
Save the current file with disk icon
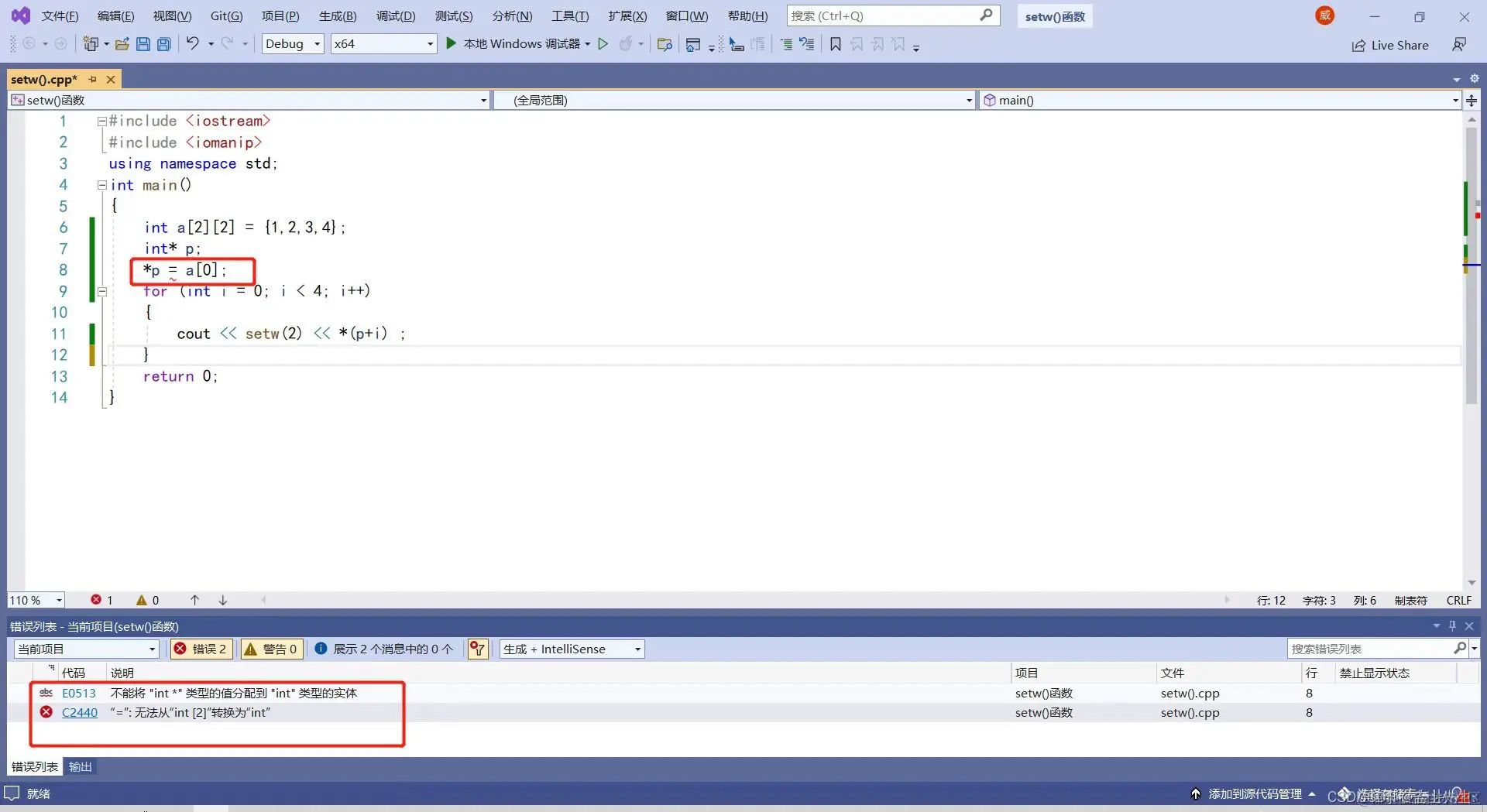click(143, 44)
